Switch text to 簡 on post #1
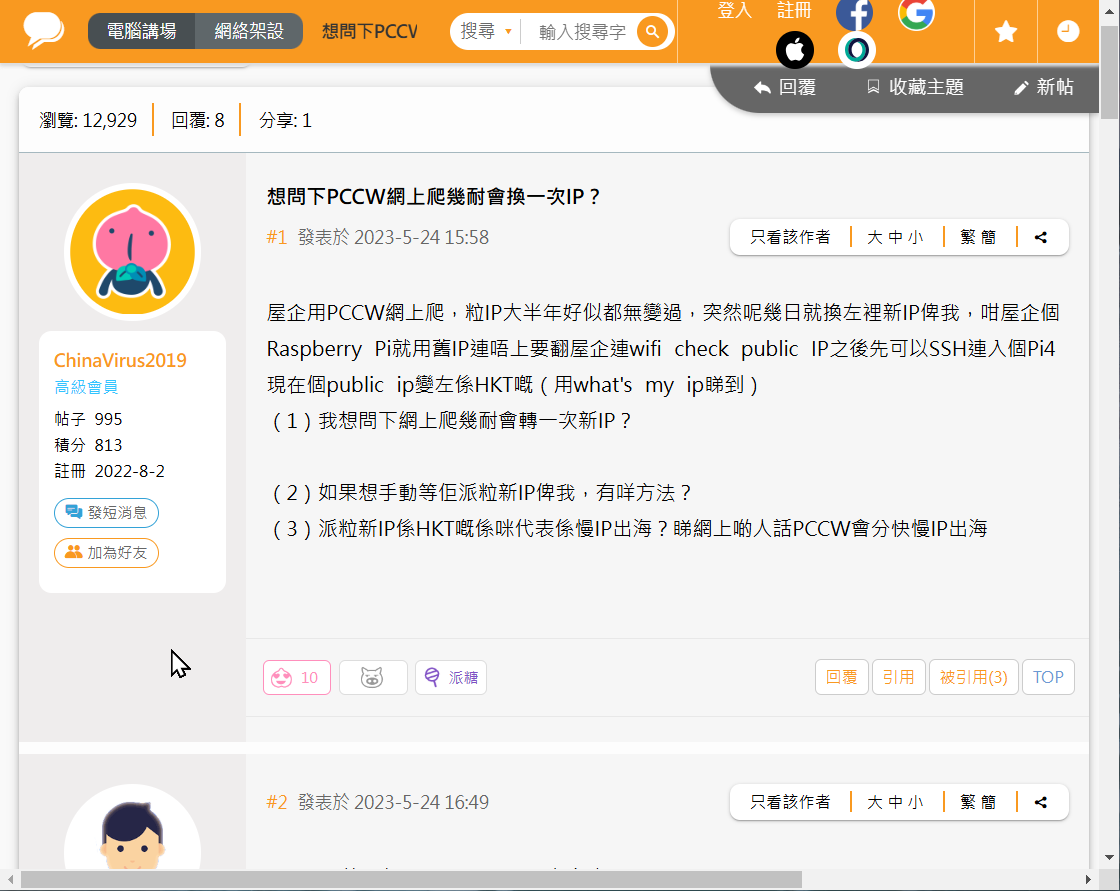The image size is (1120, 891). click(989, 238)
